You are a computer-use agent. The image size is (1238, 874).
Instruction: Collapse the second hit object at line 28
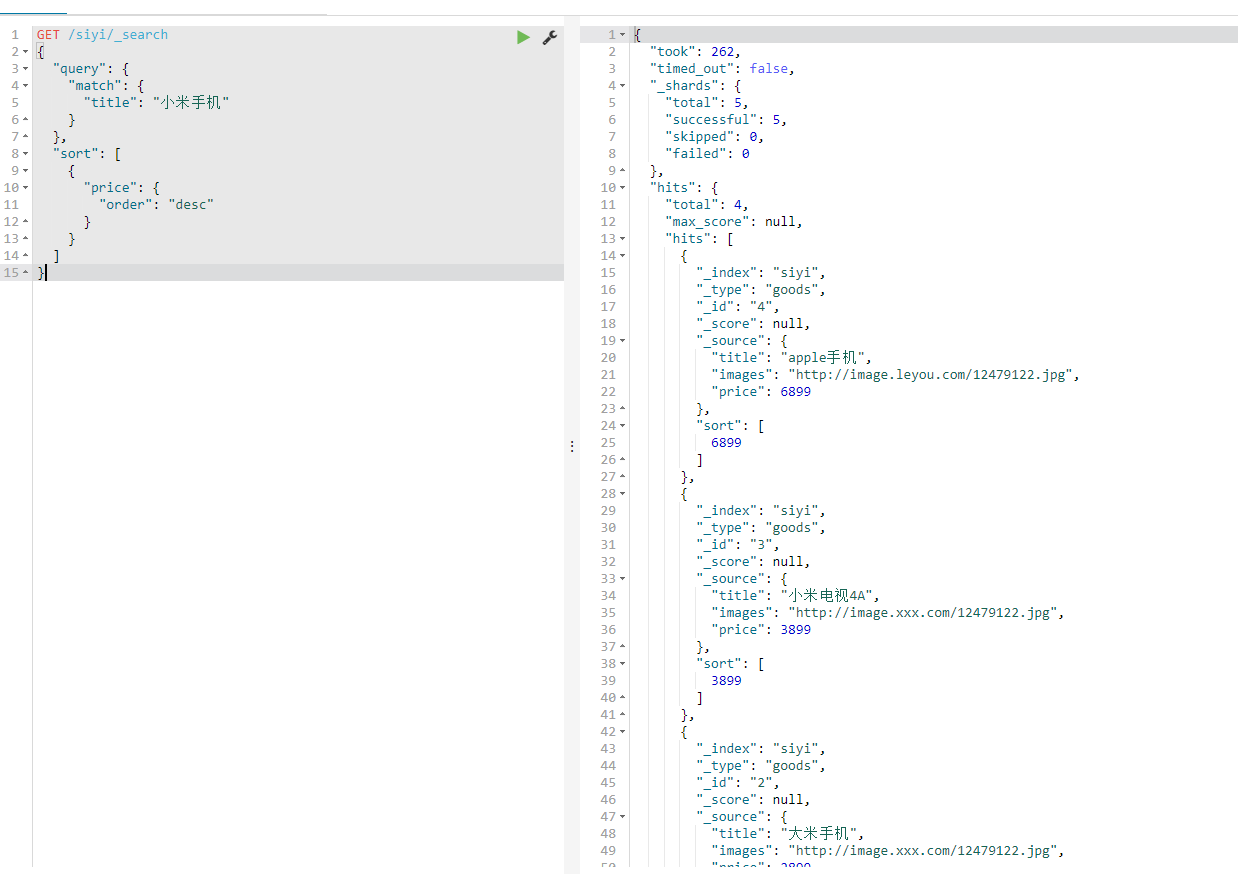tap(623, 493)
